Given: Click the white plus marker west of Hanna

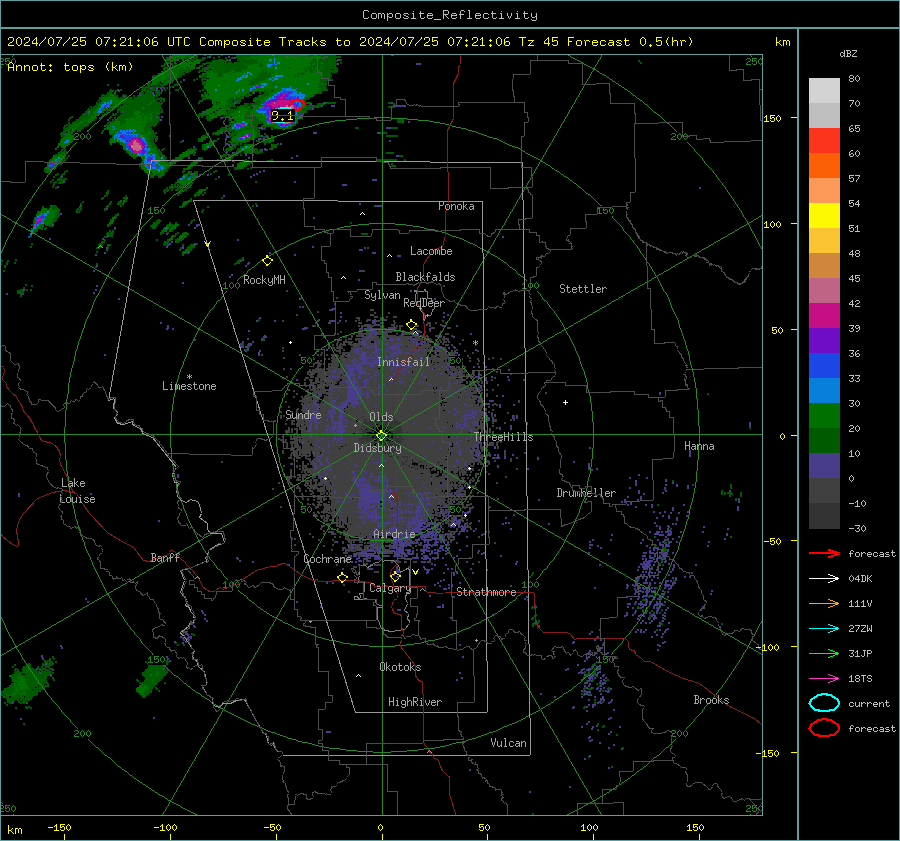Looking at the screenshot, I should click(x=565, y=402).
